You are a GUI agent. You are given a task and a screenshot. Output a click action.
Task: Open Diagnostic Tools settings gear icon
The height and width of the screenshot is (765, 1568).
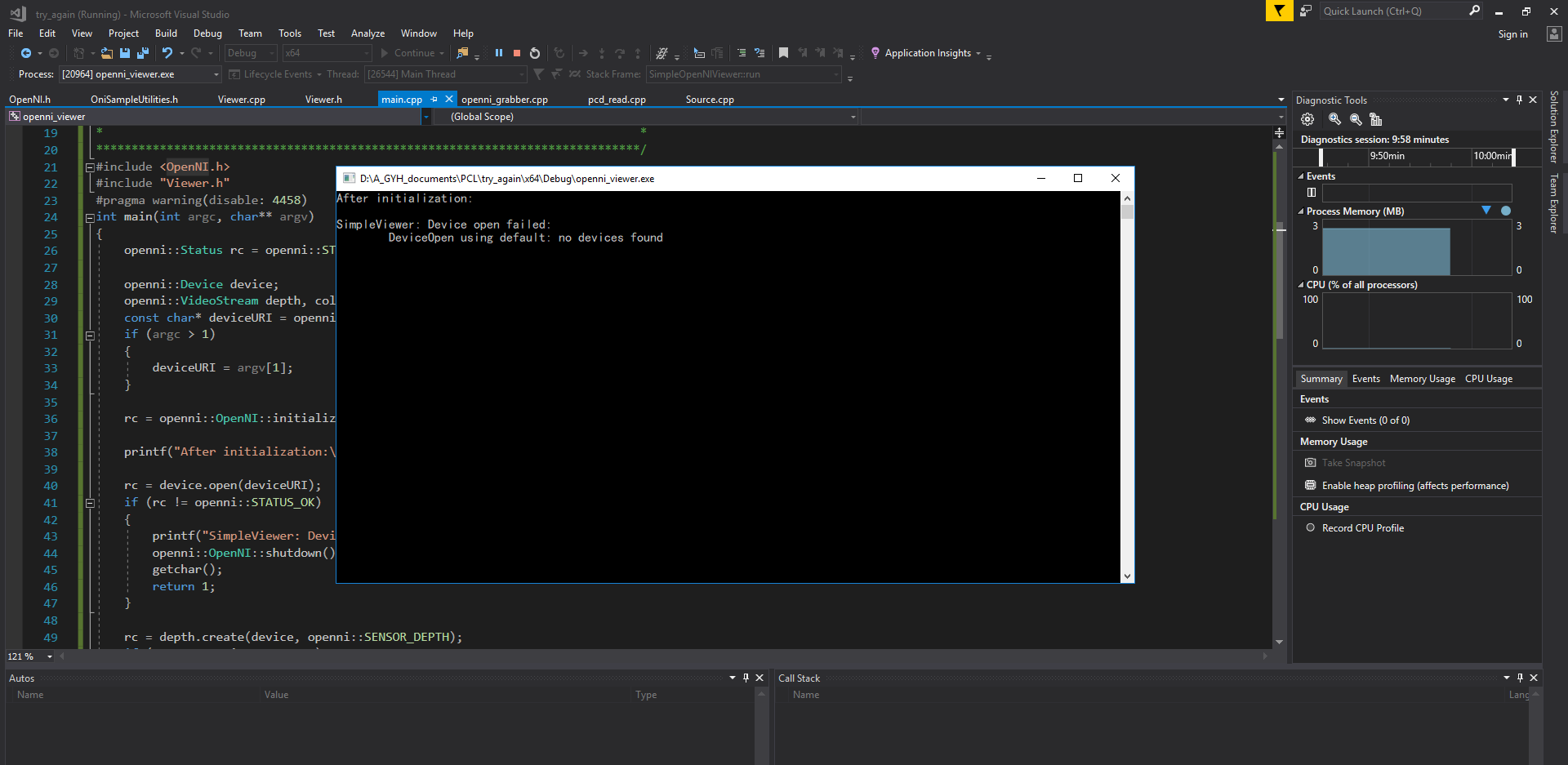coord(1307,119)
